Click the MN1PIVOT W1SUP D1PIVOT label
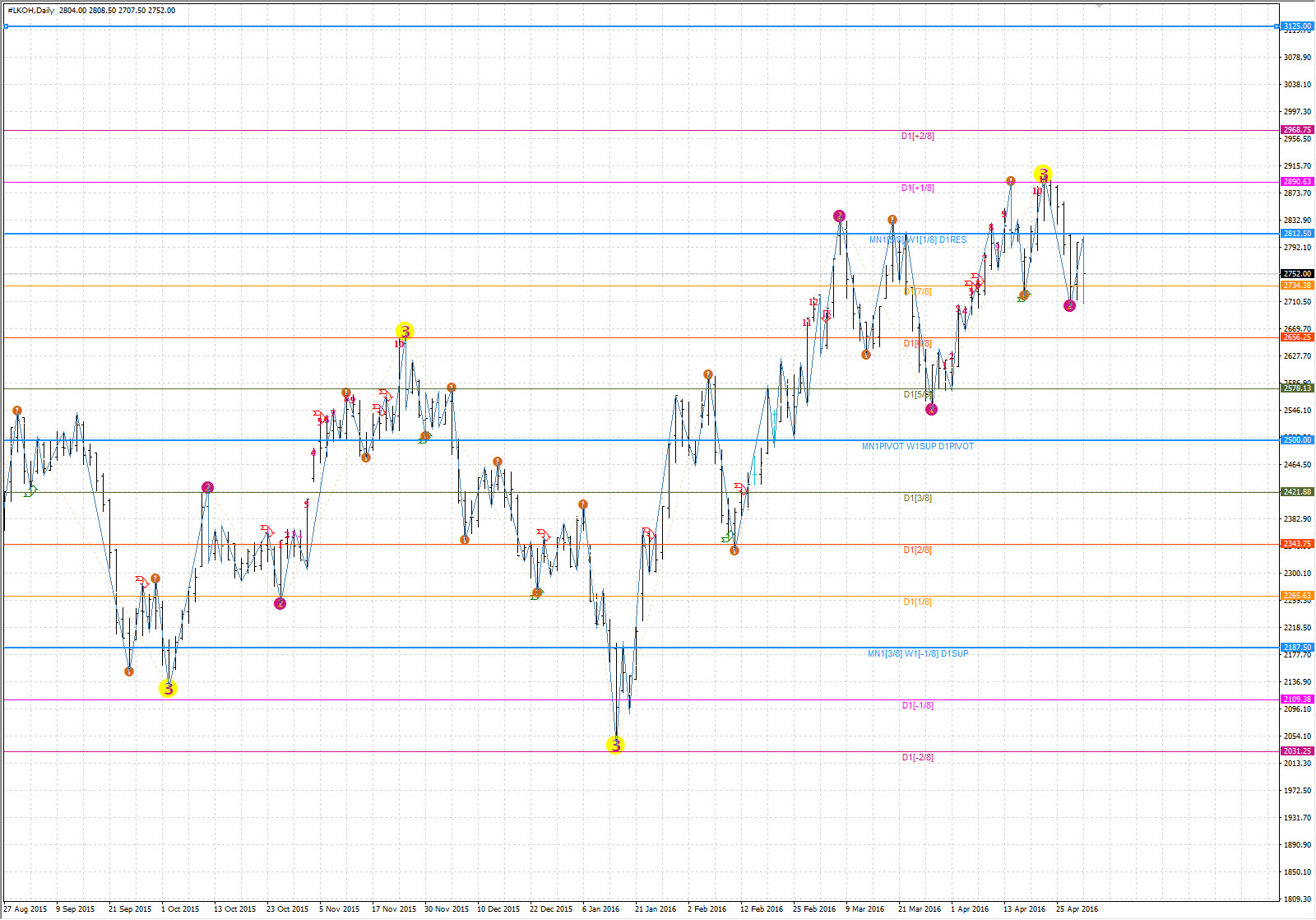This screenshot has width=1316, height=920. pos(917,447)
